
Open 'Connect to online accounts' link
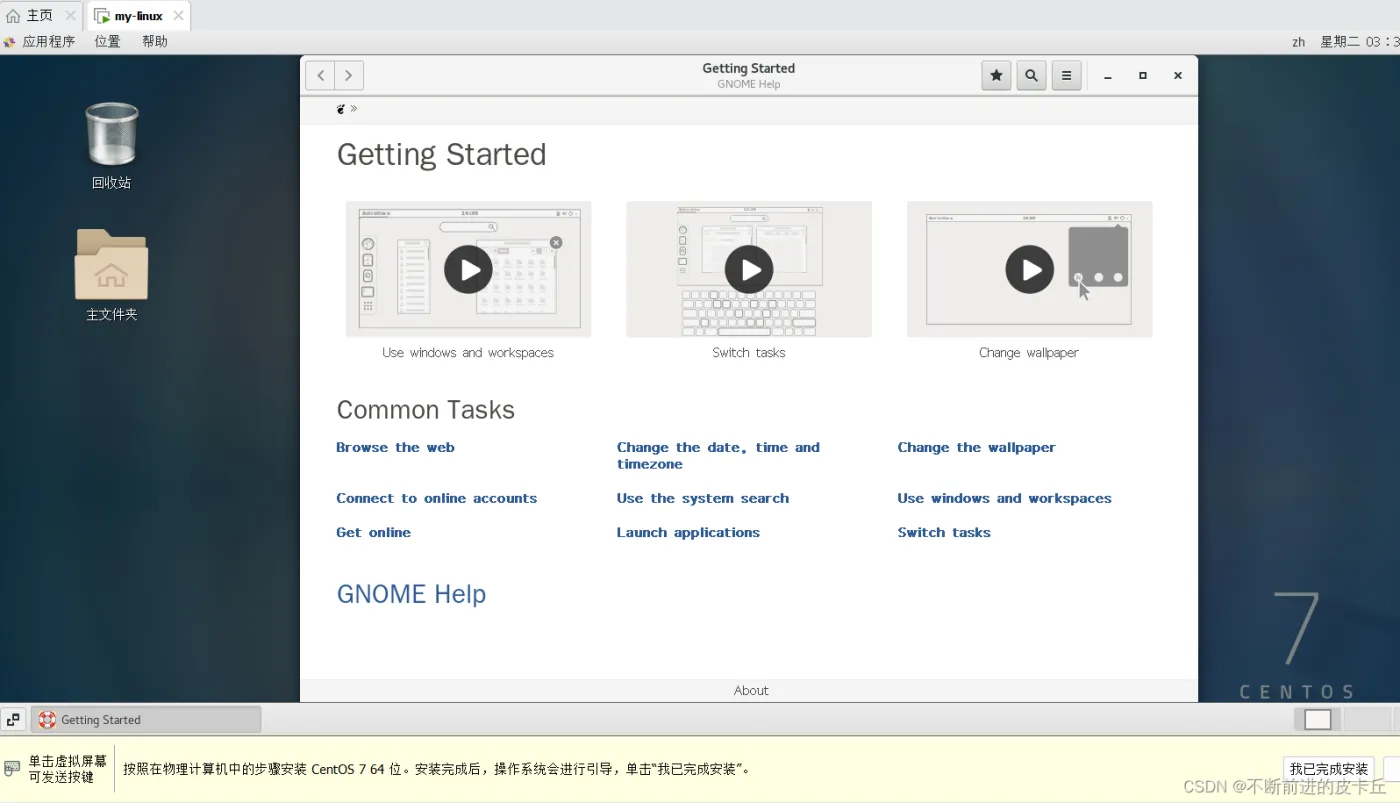coord(436,498)
